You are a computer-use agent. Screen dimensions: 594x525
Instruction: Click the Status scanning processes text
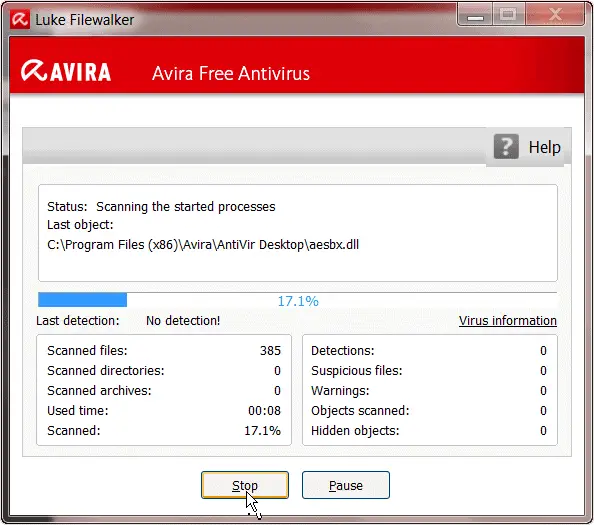186,207
